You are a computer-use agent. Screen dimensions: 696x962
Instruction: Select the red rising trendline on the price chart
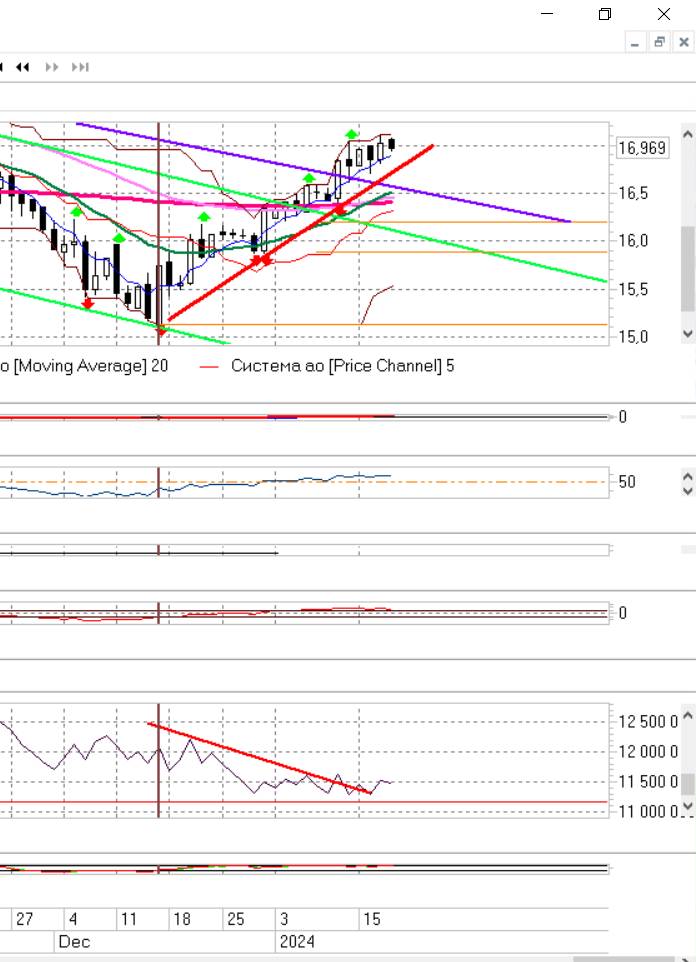[x=301, y=232]
